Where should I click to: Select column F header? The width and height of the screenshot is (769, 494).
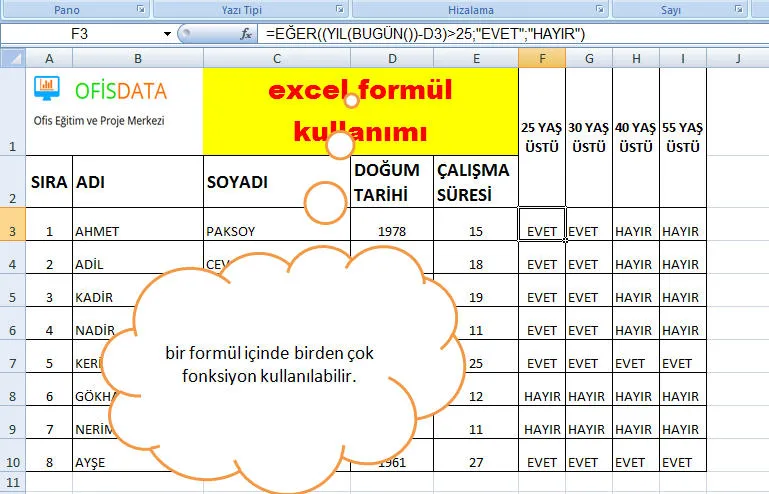pyautogui.click(x=541, y=59)
